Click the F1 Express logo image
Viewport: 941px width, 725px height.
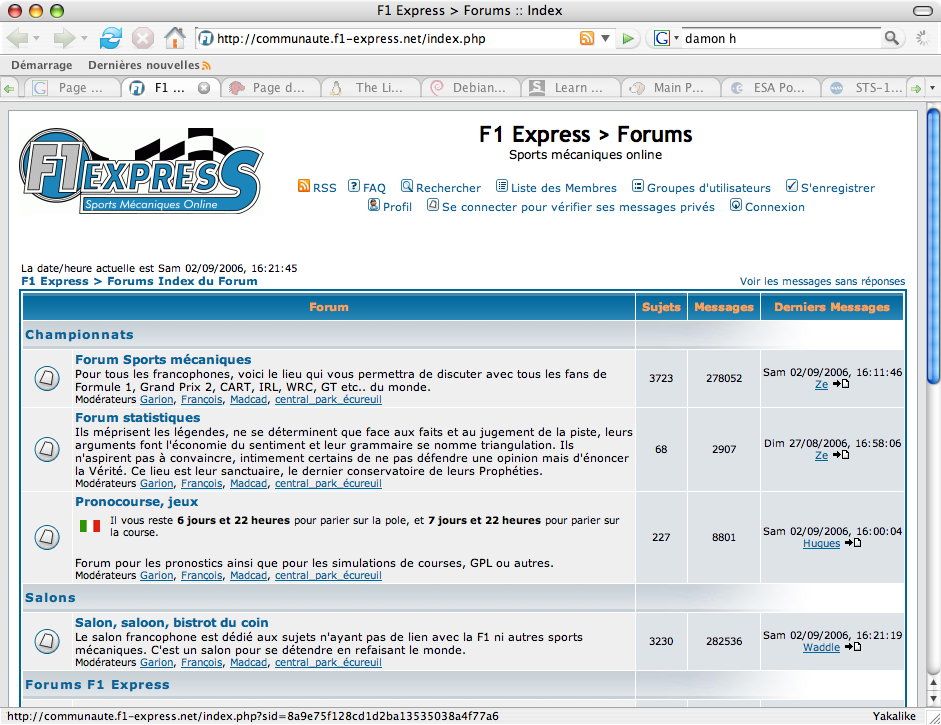pos(141,171)
